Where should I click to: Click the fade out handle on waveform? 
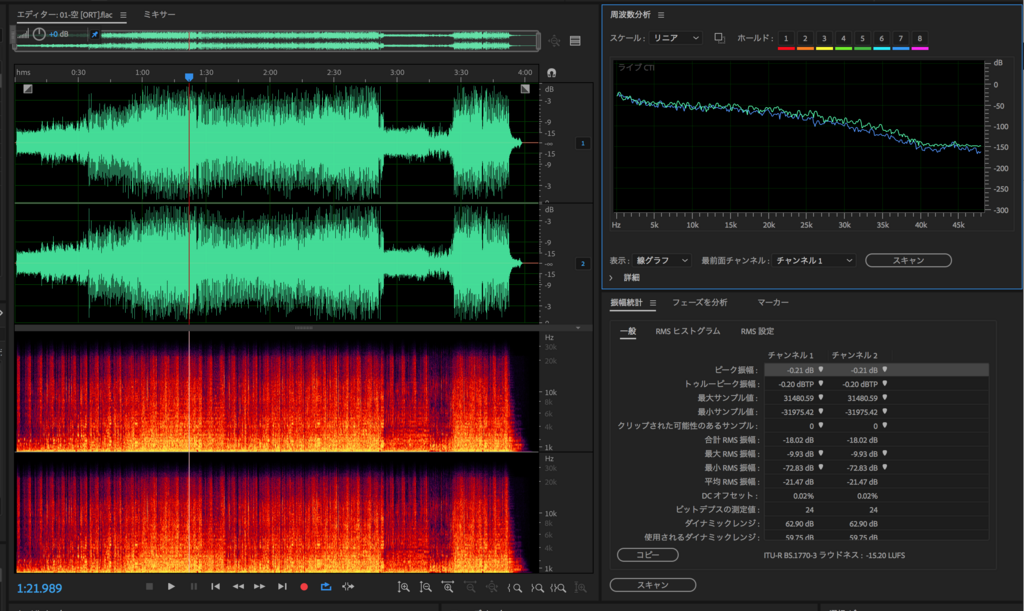click(x=525, y=89)
